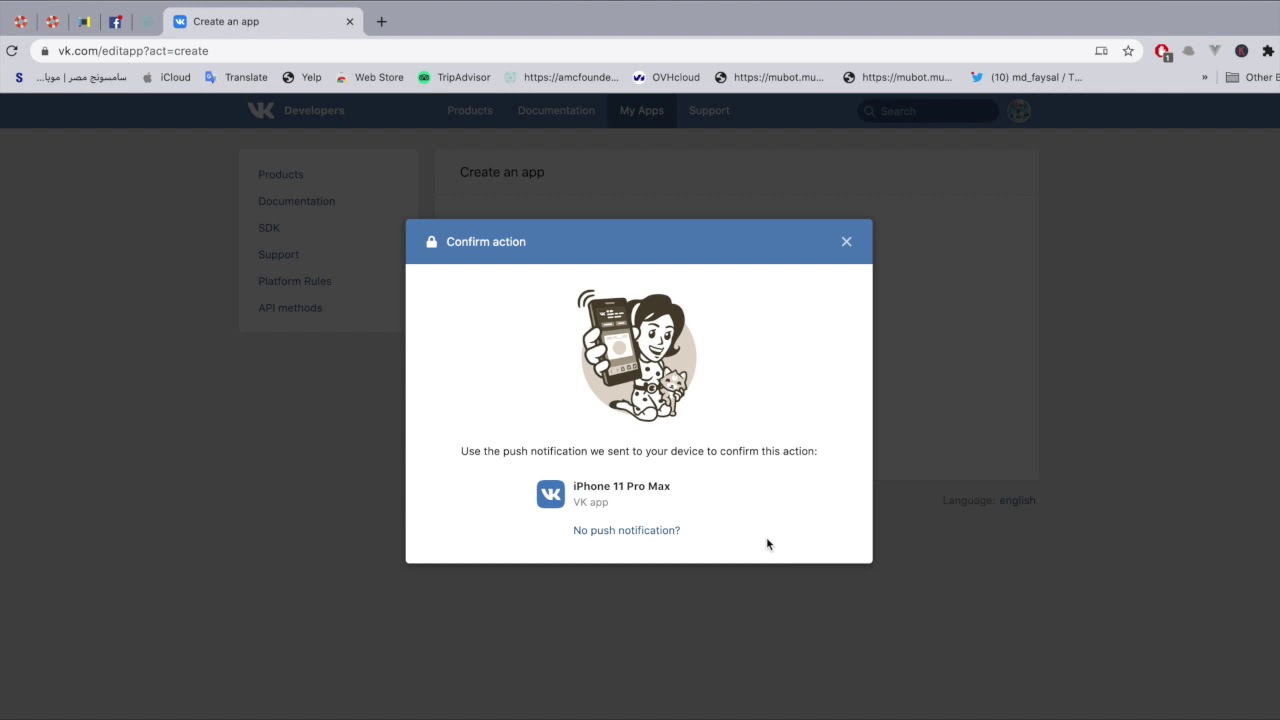This screenshot has width=1280, height=720.
Task: Click the No push notification? link
Action: (626, 530)
